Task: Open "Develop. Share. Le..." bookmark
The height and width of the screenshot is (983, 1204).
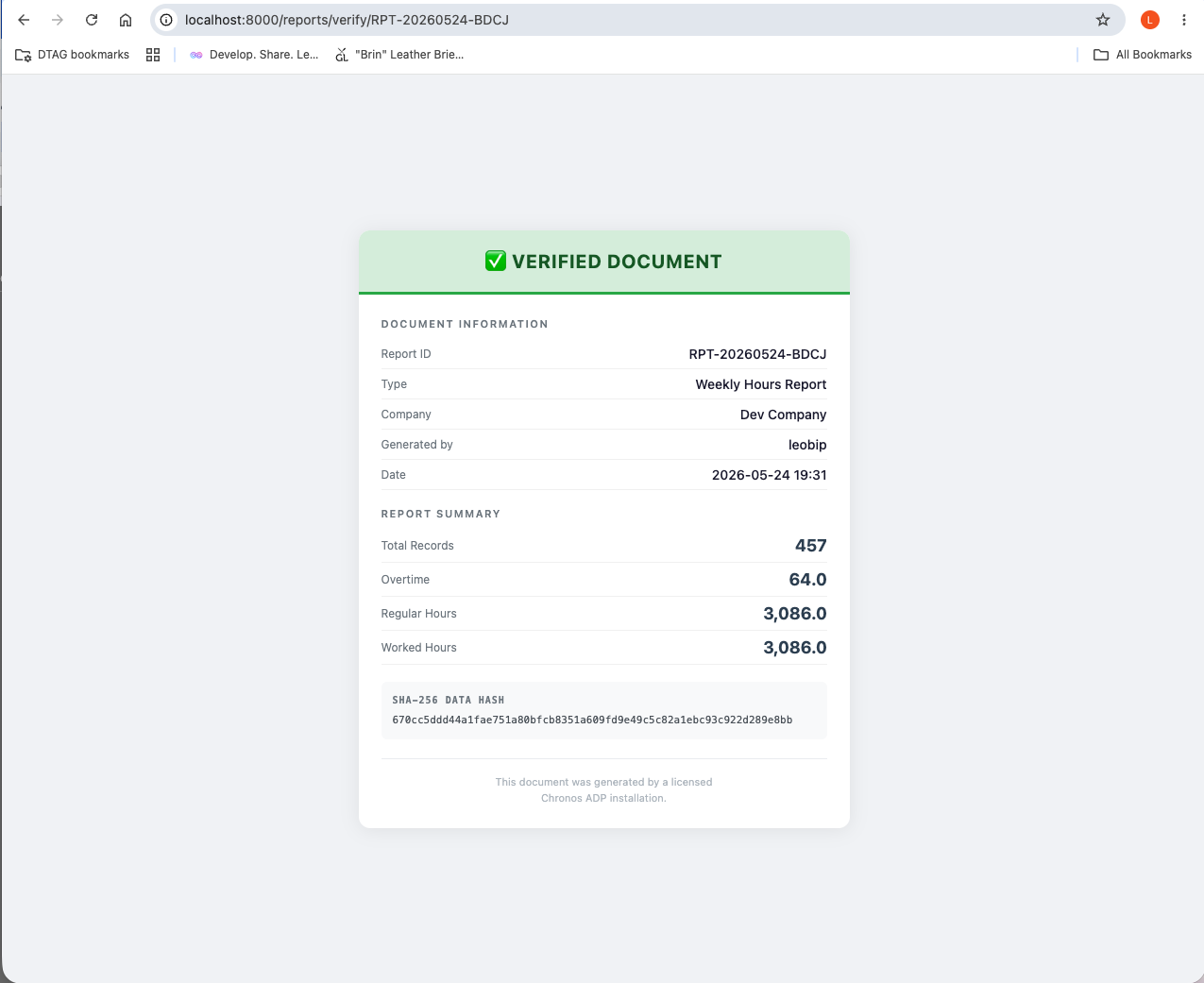Action: tap(254, 55)
